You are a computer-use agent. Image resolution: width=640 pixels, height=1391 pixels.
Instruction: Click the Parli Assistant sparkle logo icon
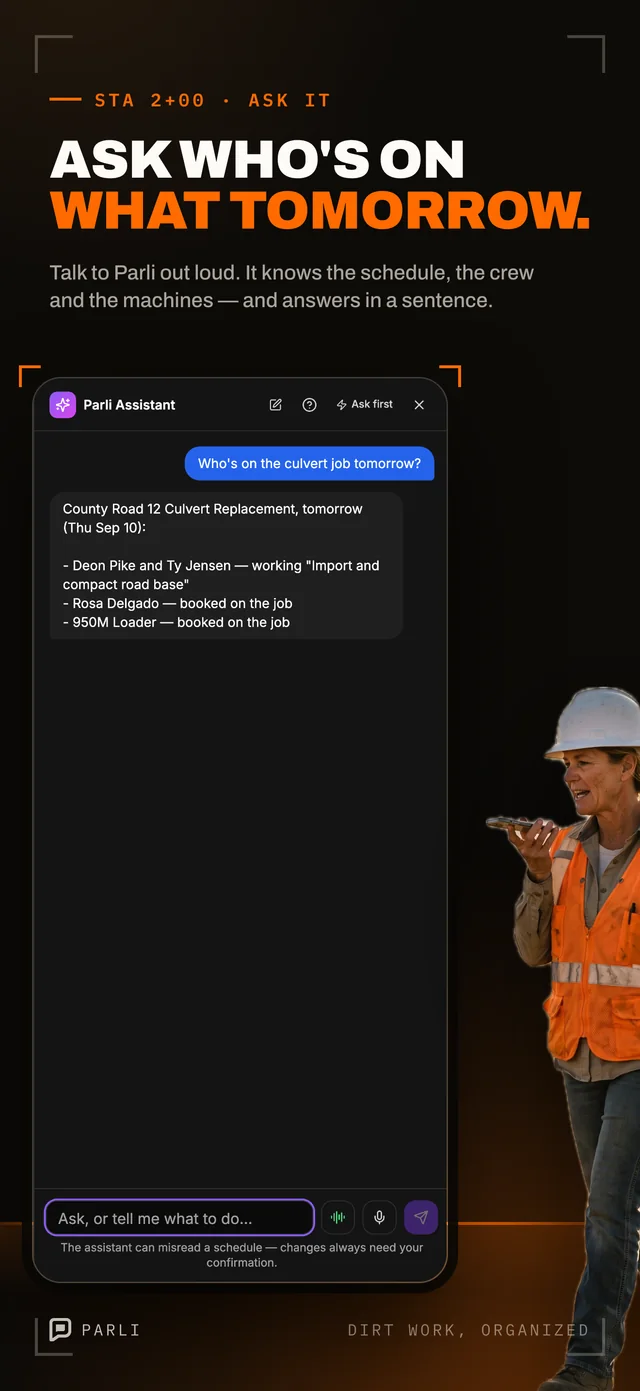pyautogui.click(x=62, y=405)
